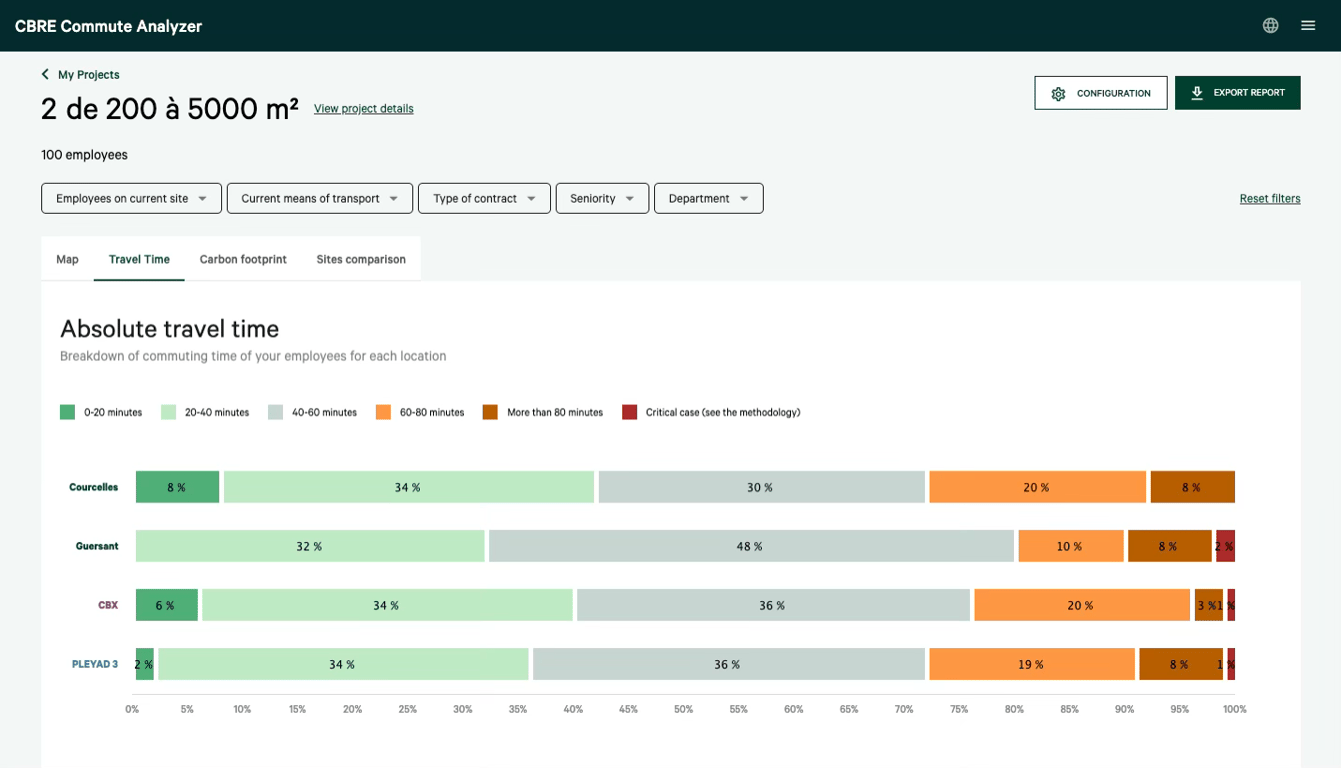Image resolution: width=1341 pixels, height=768 pixels.
Task: Open the 'Type of contract' dropdown
Action: (484, 198)
